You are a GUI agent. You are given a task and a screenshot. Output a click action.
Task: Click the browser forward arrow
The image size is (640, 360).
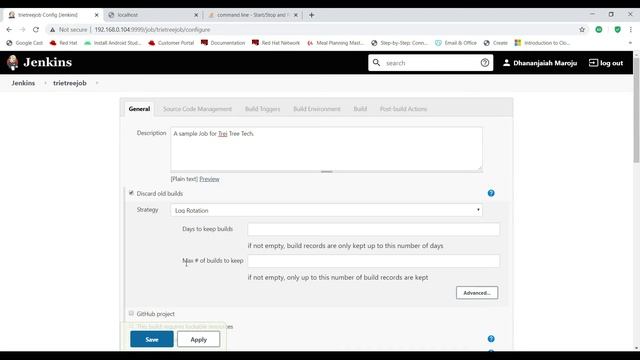point(22,29)
